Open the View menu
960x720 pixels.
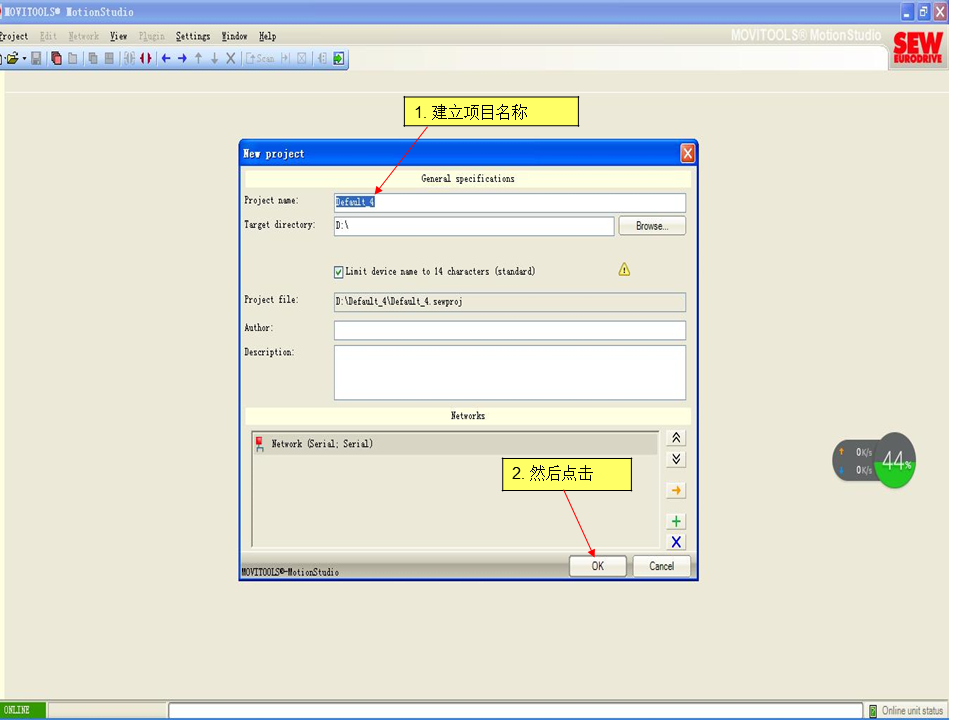tap(119, 36)
